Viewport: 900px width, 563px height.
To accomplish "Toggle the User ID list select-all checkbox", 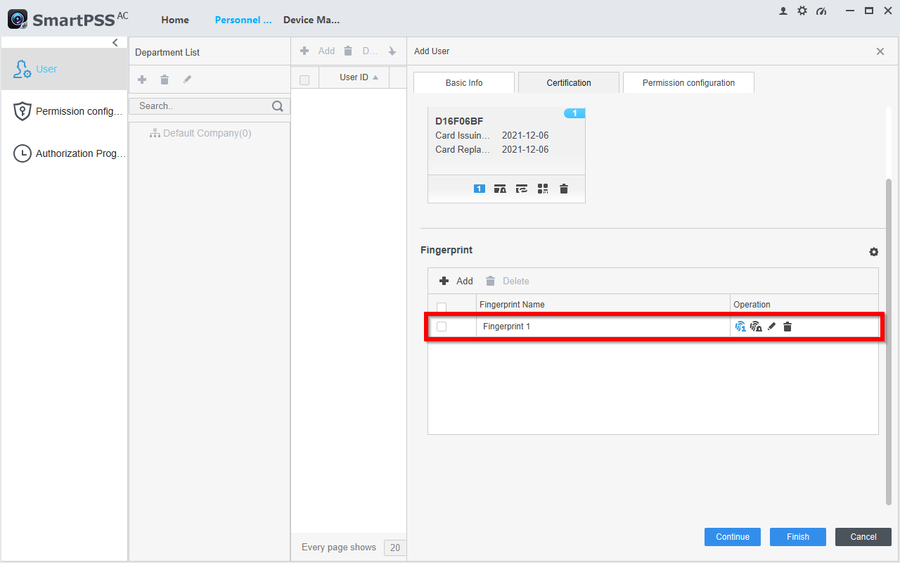I will pyautogui.click(x=305, y=79).
